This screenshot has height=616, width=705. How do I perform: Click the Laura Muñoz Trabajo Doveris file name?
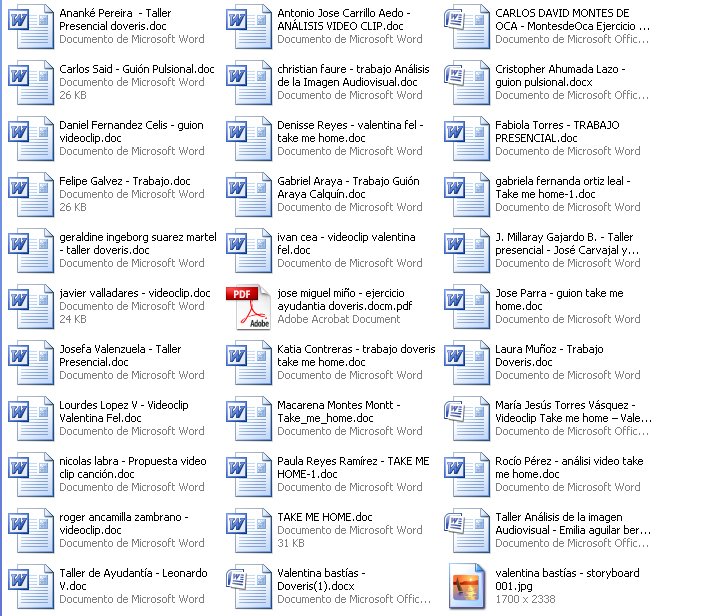pyautogui.click(x=549, y=356)
